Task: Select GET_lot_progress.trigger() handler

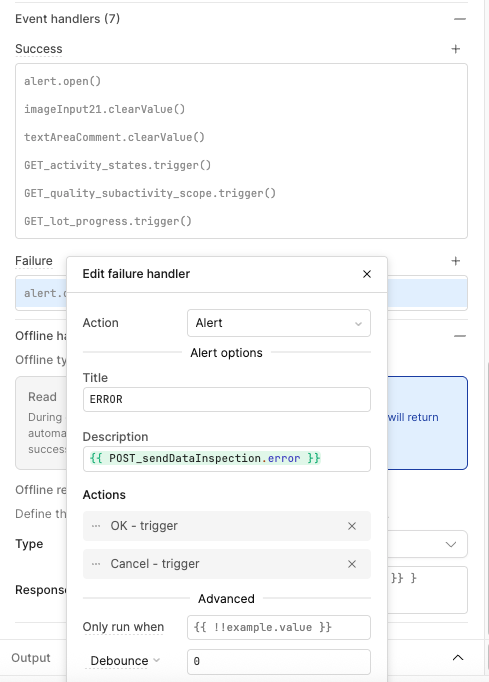Action: 241,221
